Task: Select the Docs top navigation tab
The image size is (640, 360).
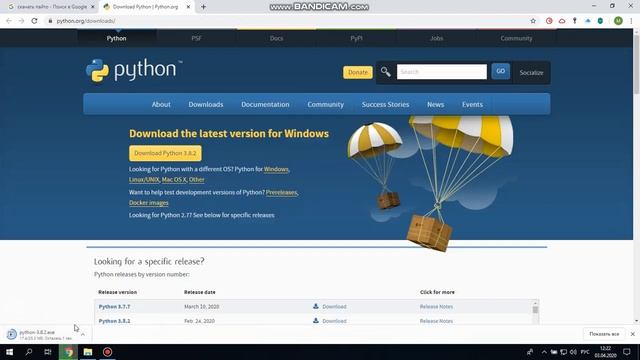Action: click(x=276, y=38)
